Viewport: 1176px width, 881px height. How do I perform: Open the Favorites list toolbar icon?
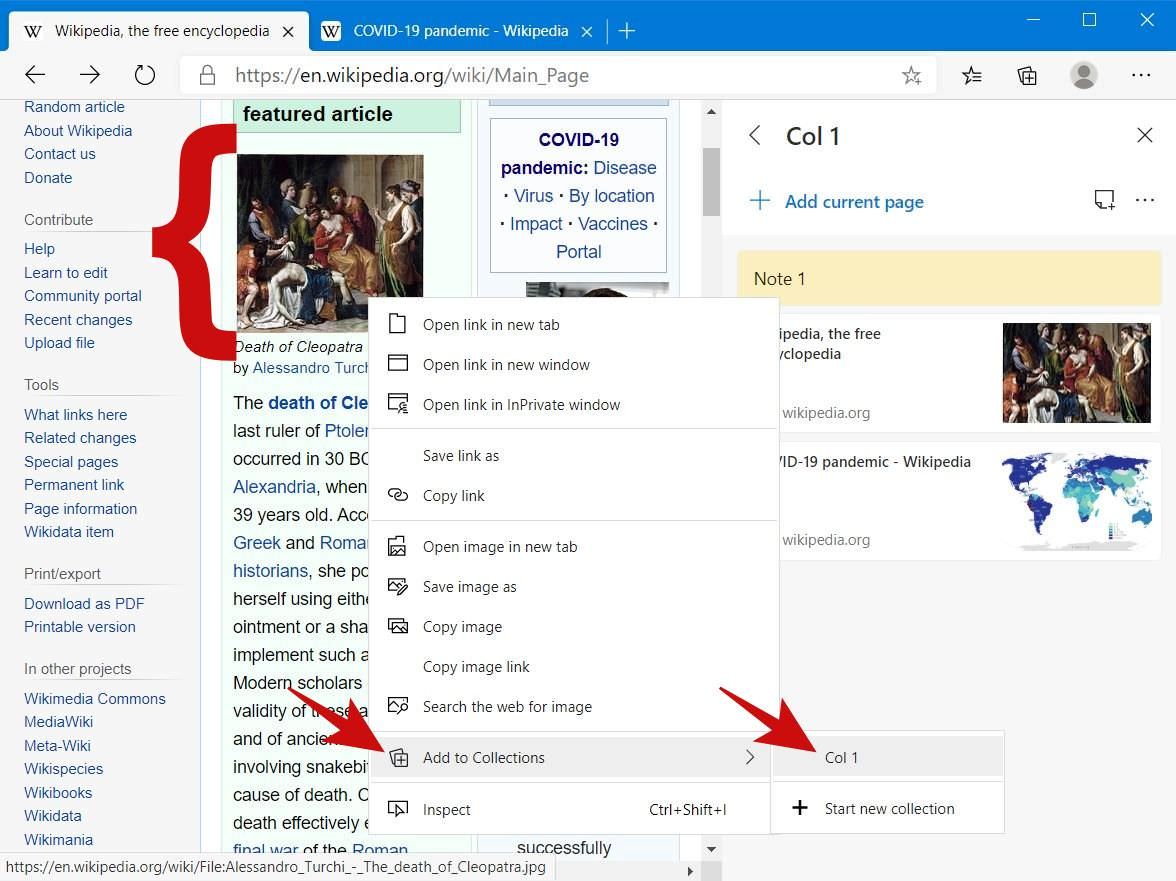click(971, 75)
